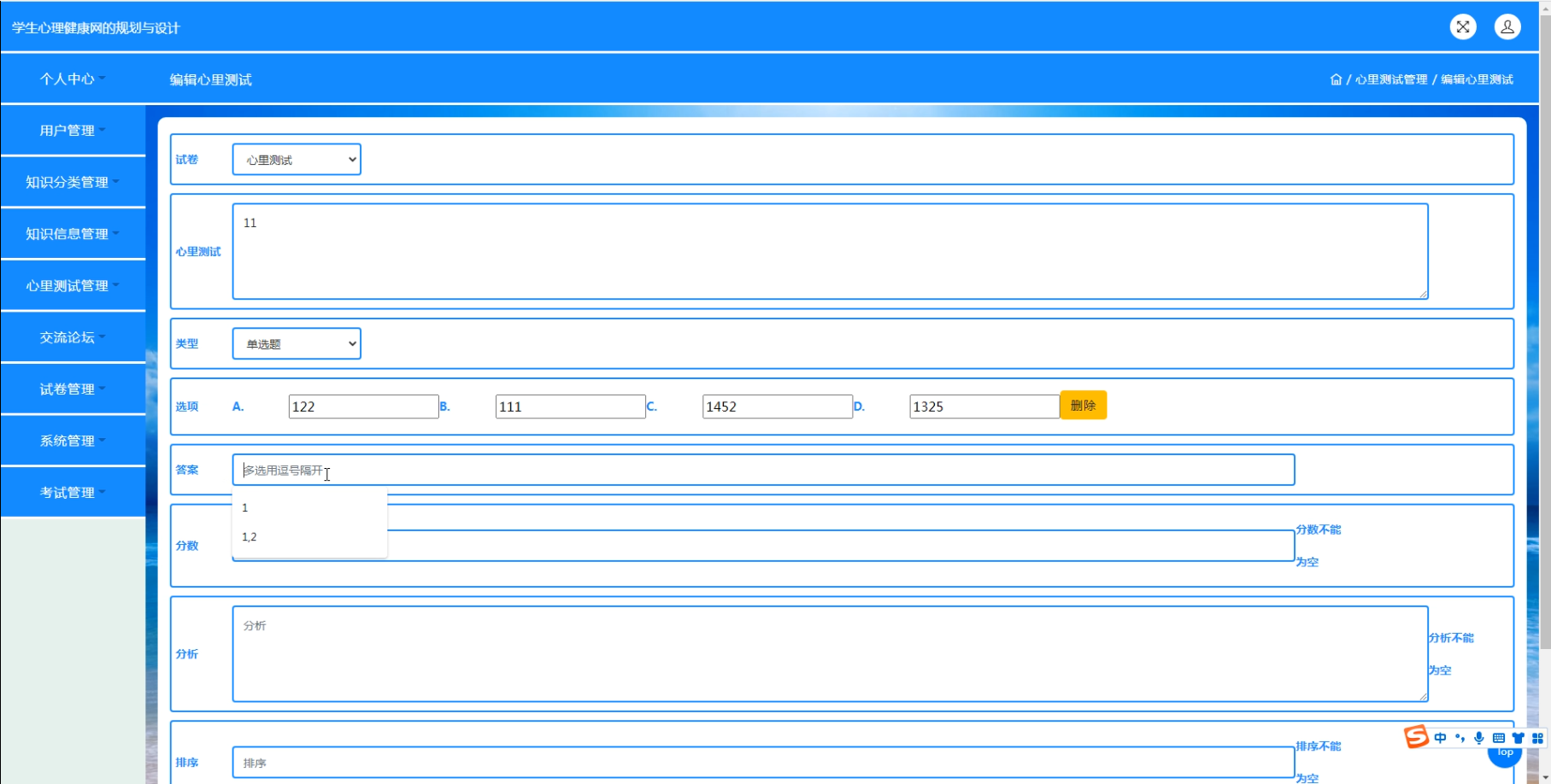Switch Sogou Chinese/English mode (中)
The width and height of the screenshot is (1551, 784).
[x=1441, y=738]
